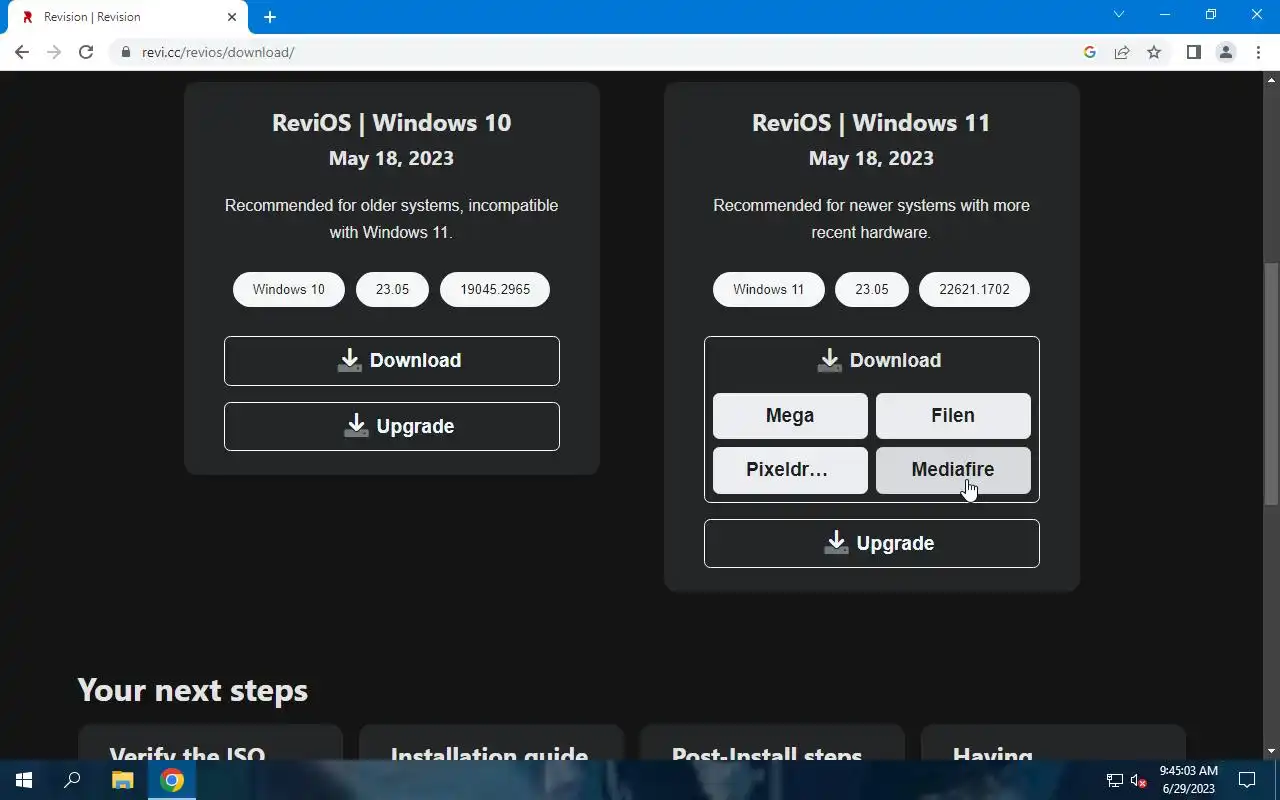
Task: Choose the Mega download mirror
Action: [790, 416]
